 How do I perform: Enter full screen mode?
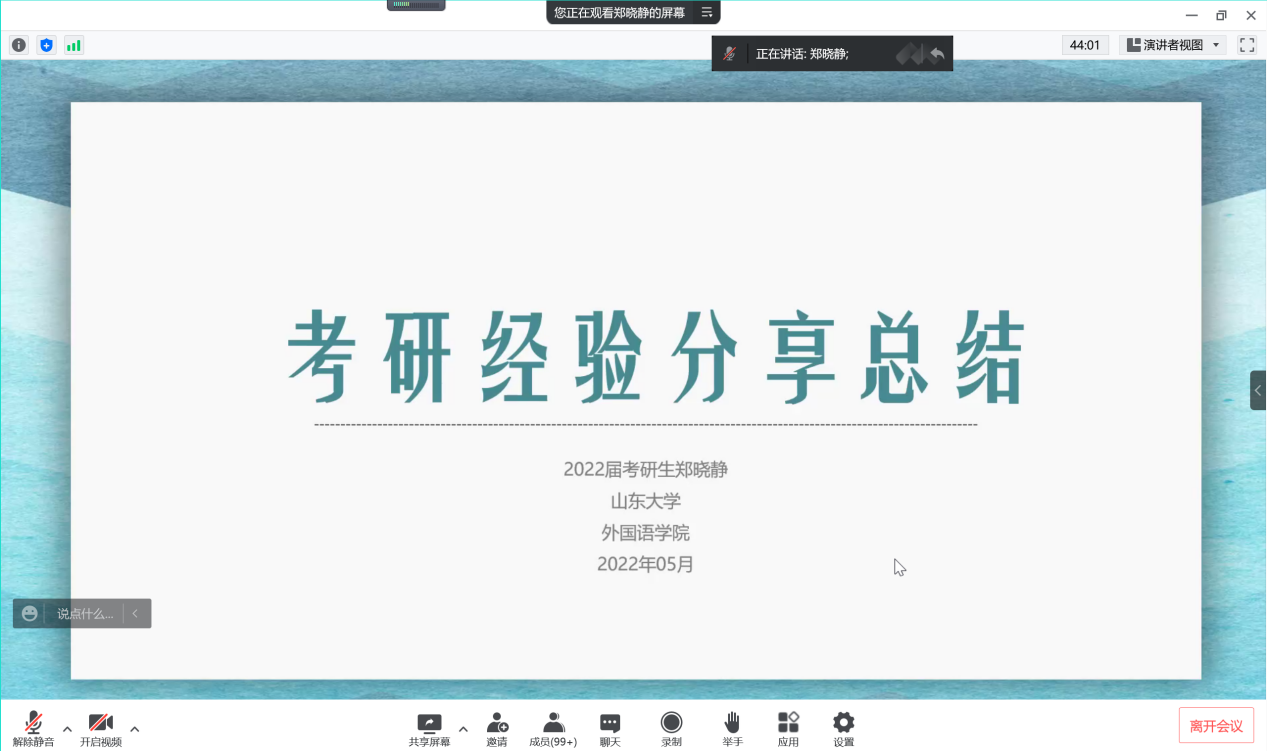tap(1246, 45)
